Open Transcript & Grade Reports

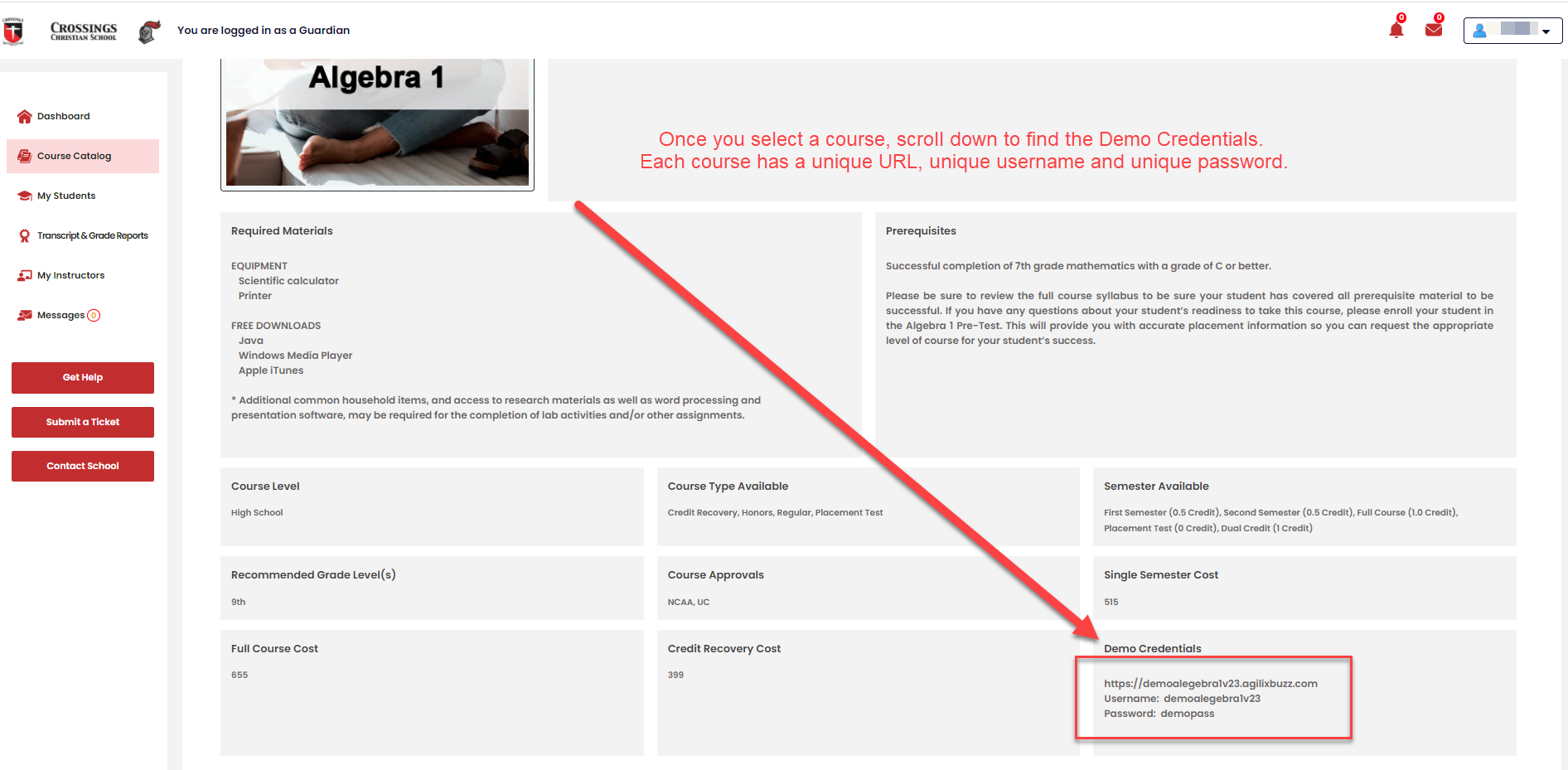coord(93,235)
